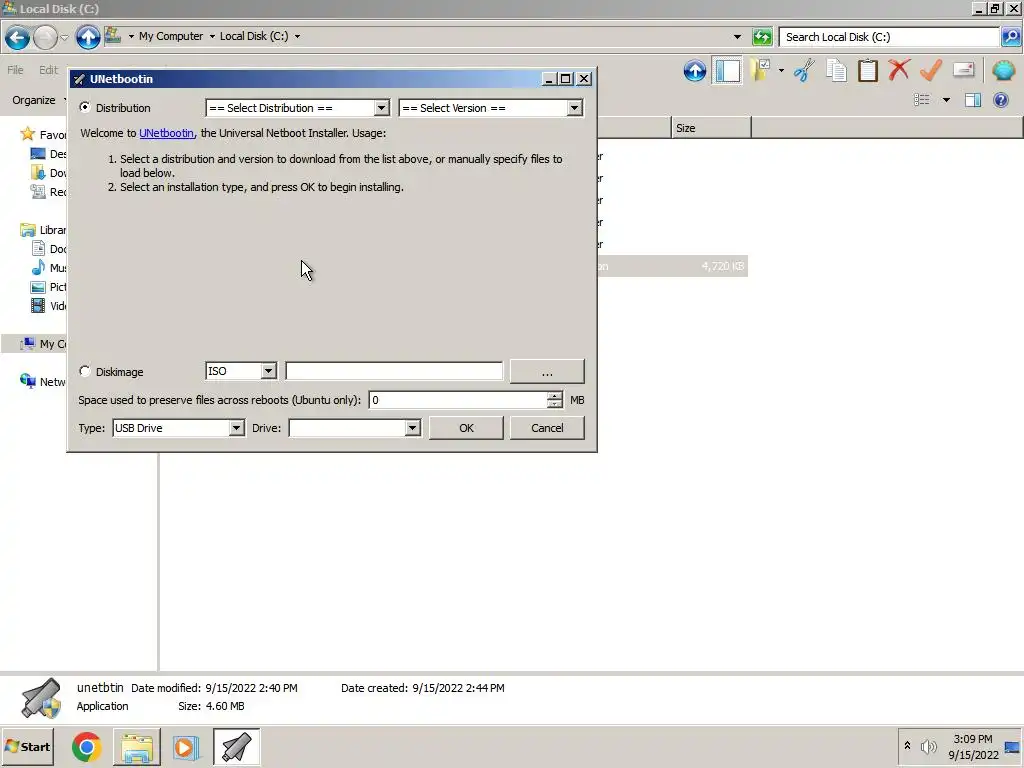
Task: Expand the address bar history dropdown
Action: pyautogui.click(x=737, y=37)
